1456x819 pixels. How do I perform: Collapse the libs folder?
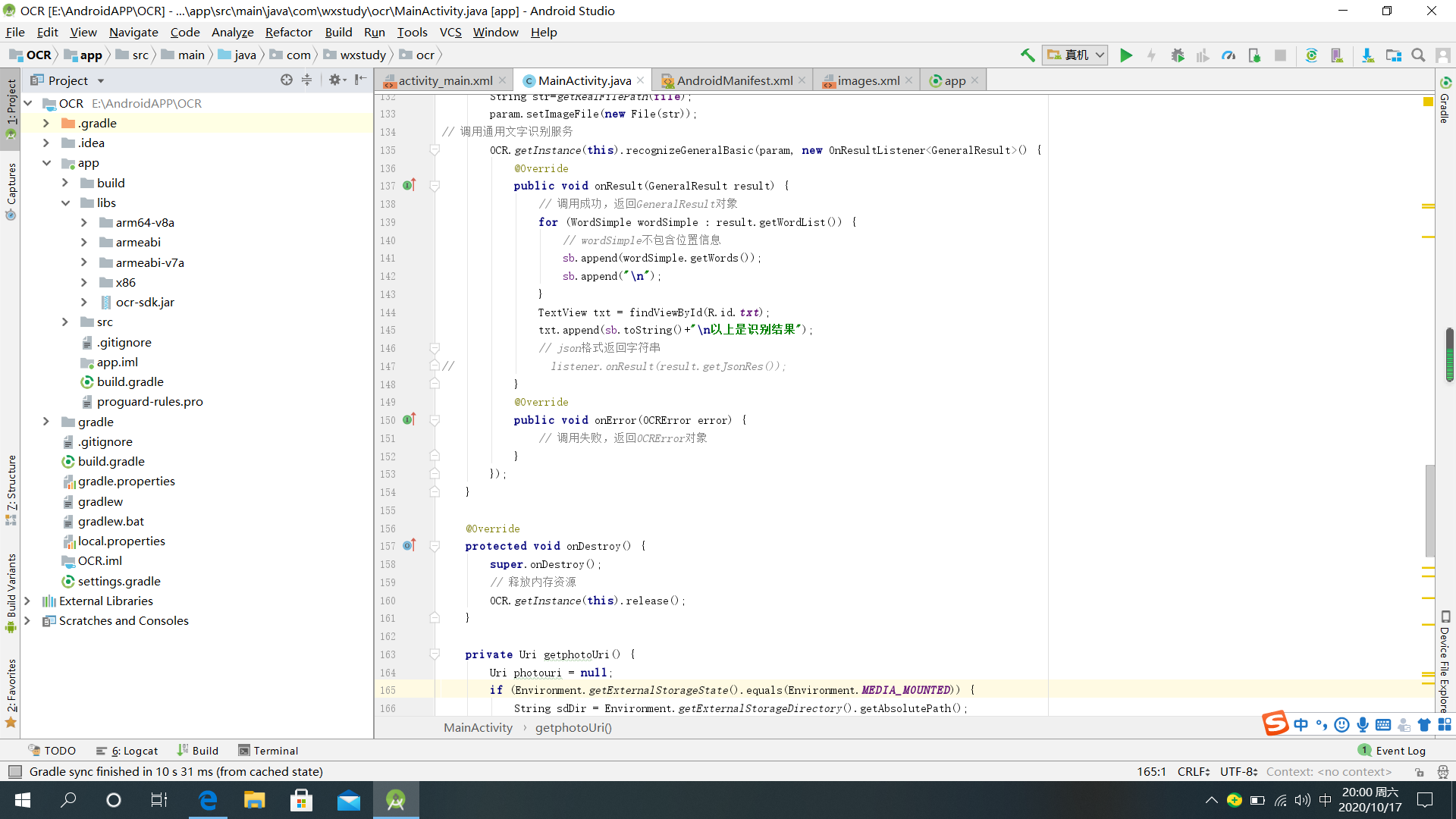click(65, 203)
